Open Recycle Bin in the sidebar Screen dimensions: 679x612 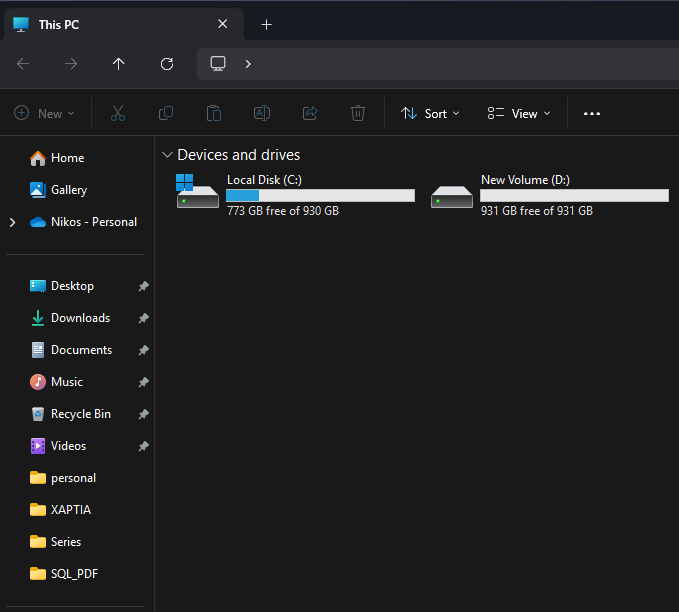[x=70, y=414]
